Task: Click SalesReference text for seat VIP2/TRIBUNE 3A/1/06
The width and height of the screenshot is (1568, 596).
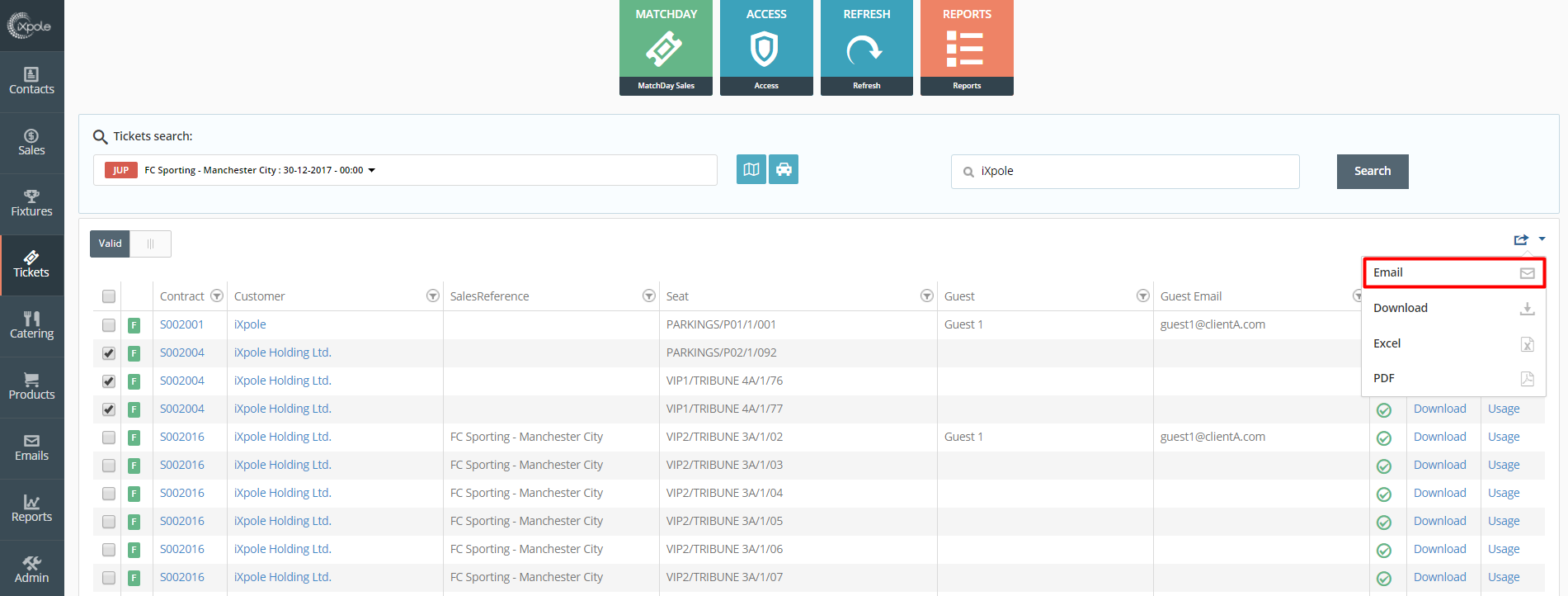Action: (x=526, y=549)
